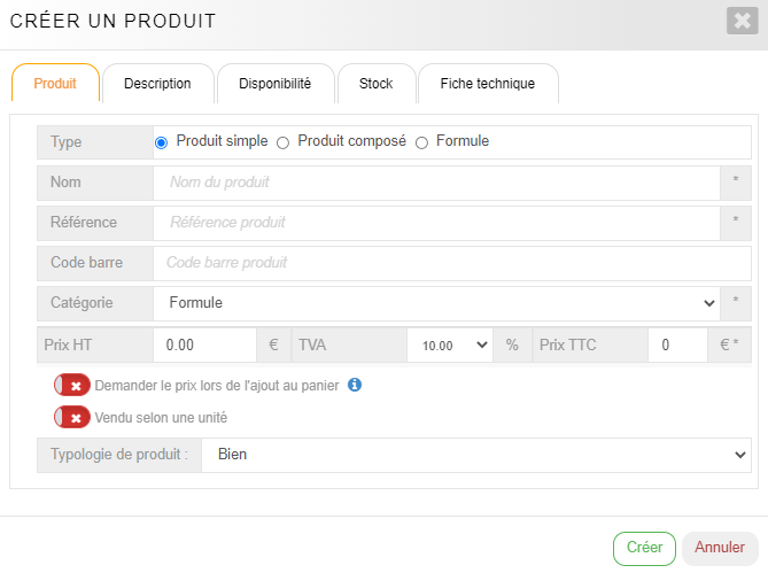Click the info icon beside price request option
The image size is (768, 574).
pos(354,384)
